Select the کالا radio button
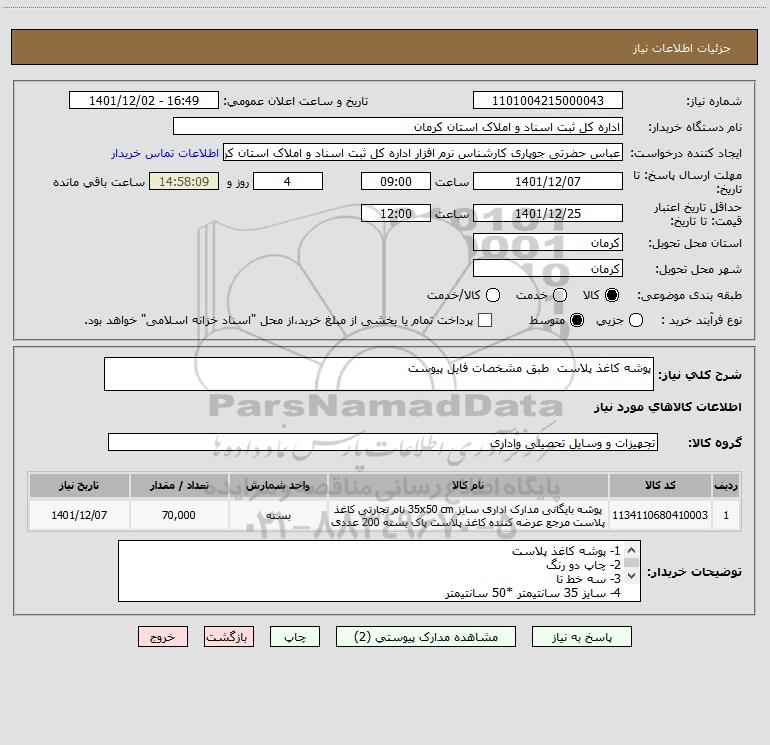This screenshot has height=745, width=770. pyautogui.click(x=612, y=295)
